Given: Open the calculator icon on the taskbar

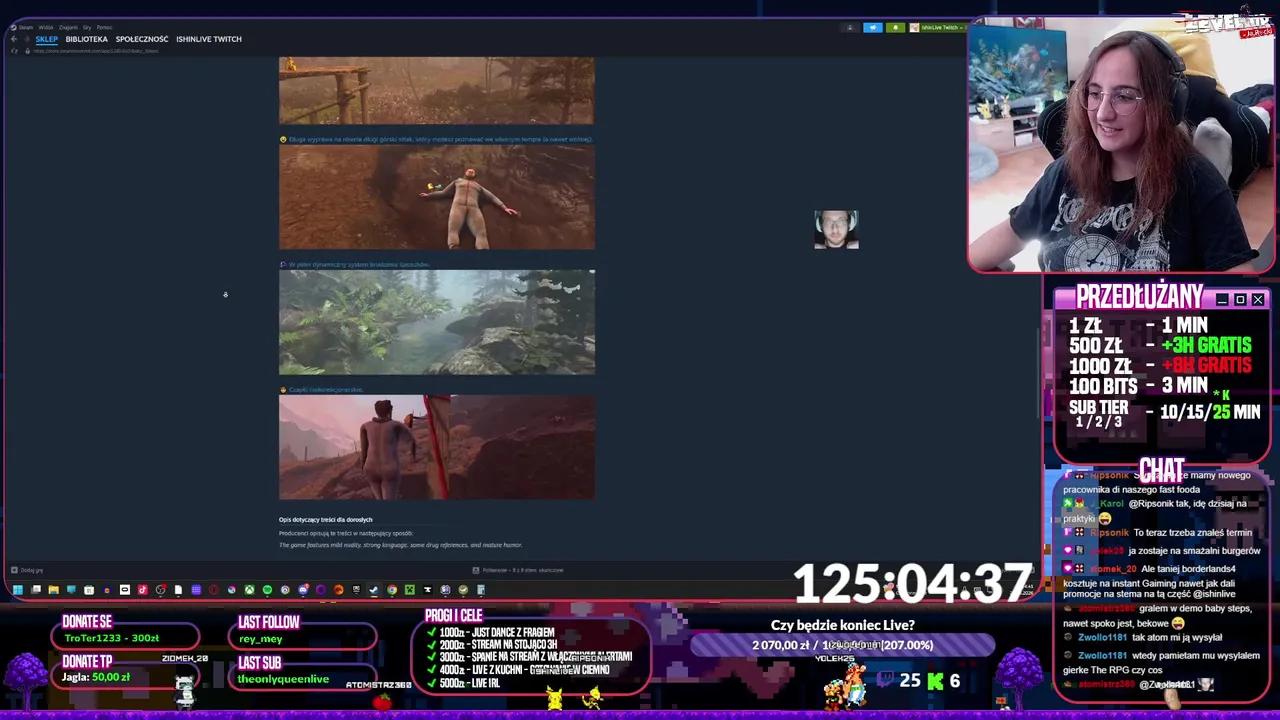Looking at the screenshot, I should (481, 590).
